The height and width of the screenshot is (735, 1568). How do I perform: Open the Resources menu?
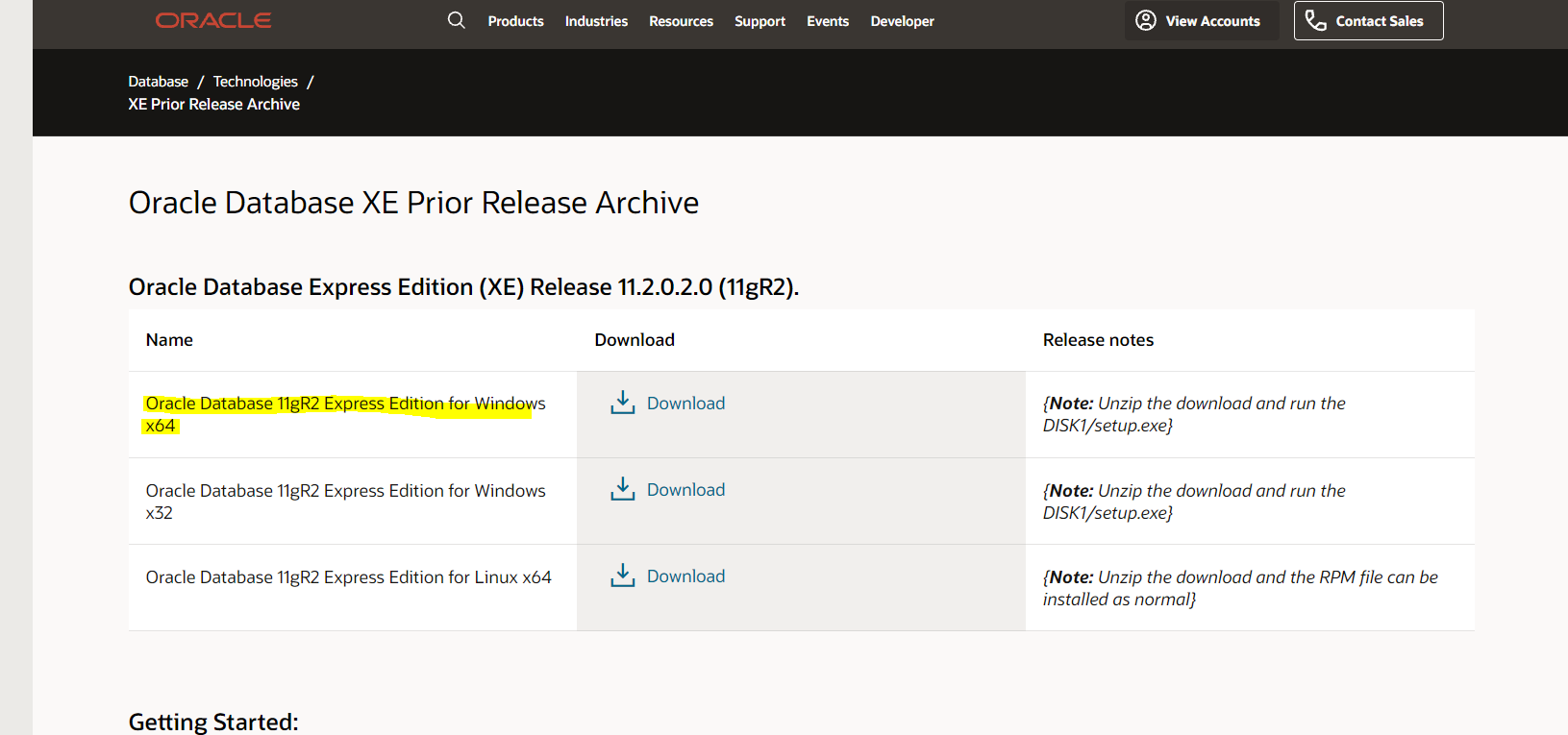pos(681,21)
